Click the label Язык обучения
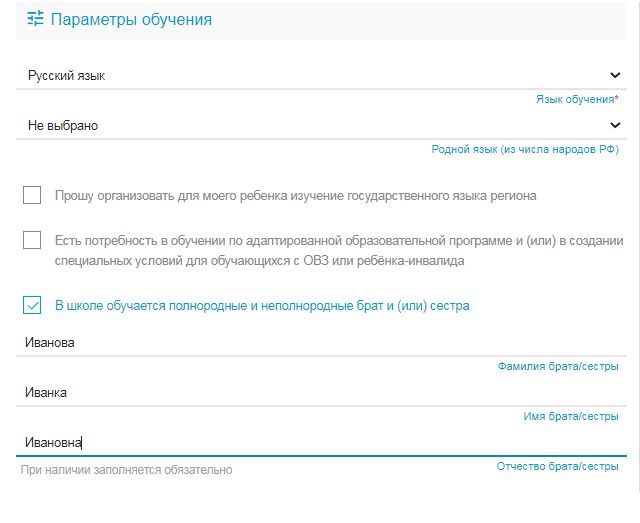Image resolution: width=640 pixels, height=523 pixels. pyautogui.click(x=577, y=99)
